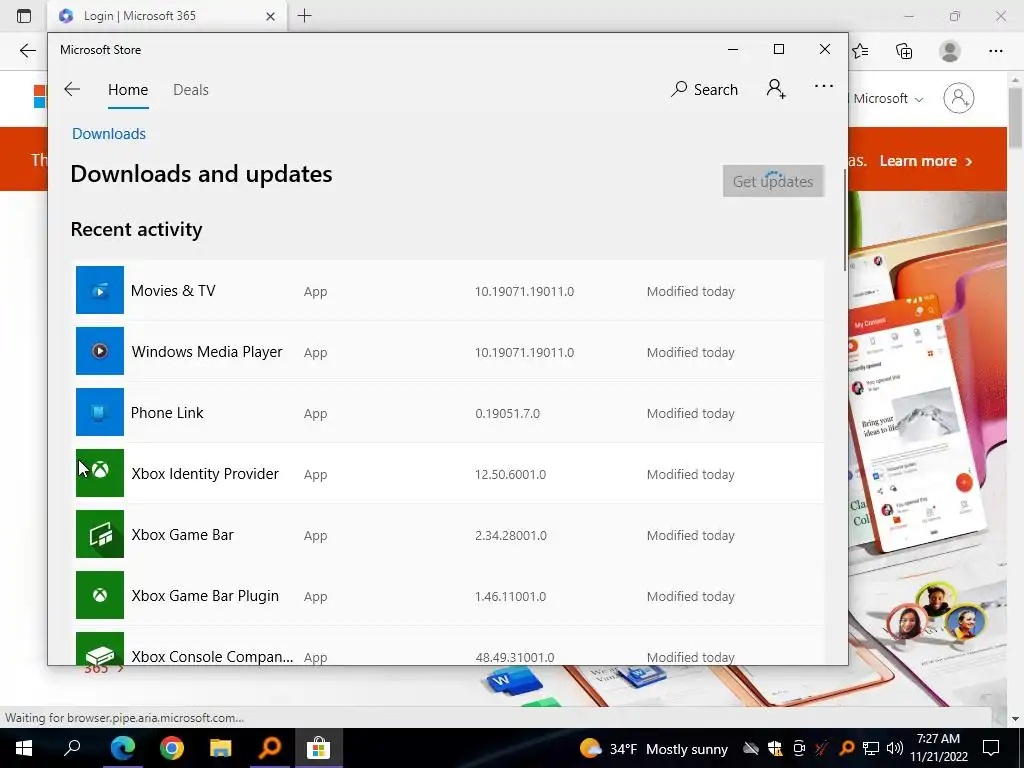Screen dimensions: 1024x768
Task: Click the Store window vertical scrollbar
Action: point(844,220)
